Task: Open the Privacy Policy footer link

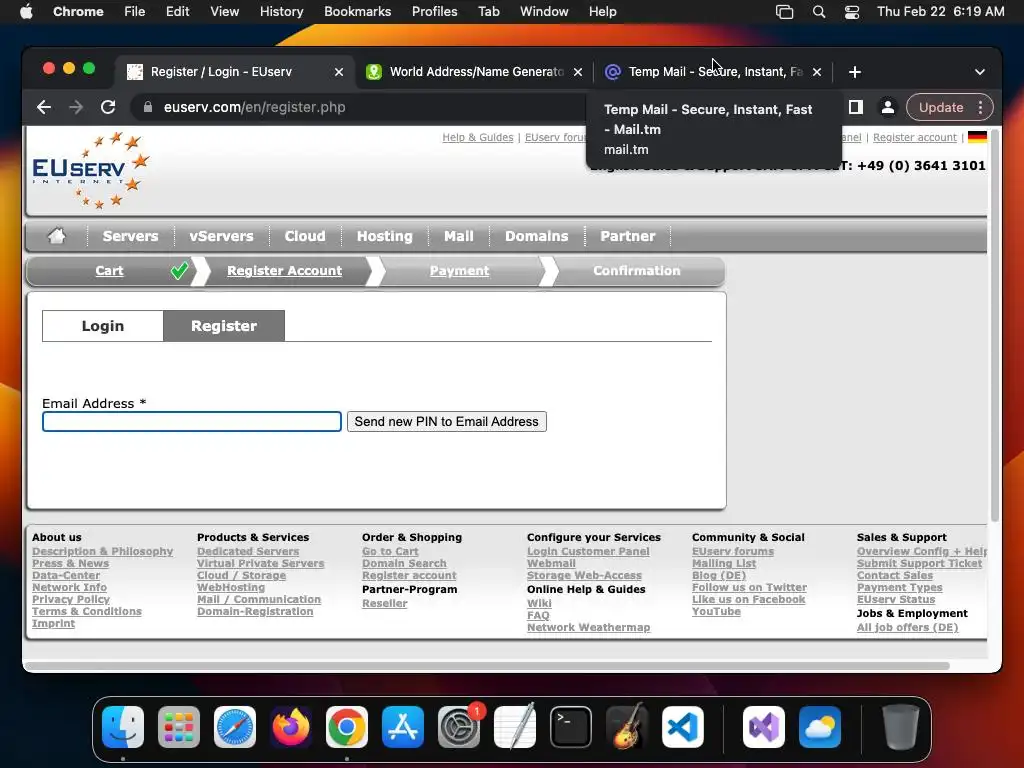Action: click(71, 600)
